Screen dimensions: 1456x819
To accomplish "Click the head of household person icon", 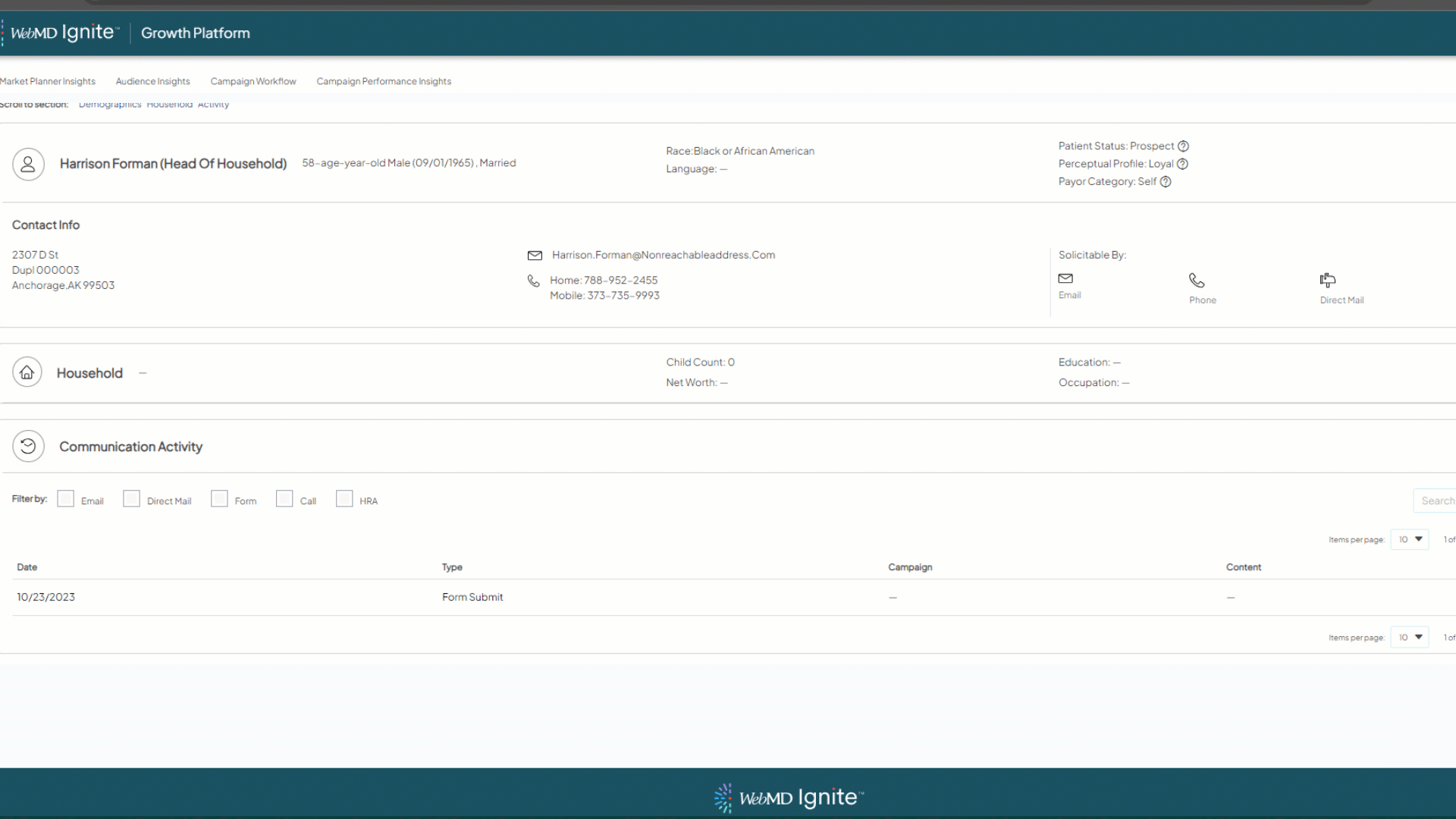I will tap(28, 164).
